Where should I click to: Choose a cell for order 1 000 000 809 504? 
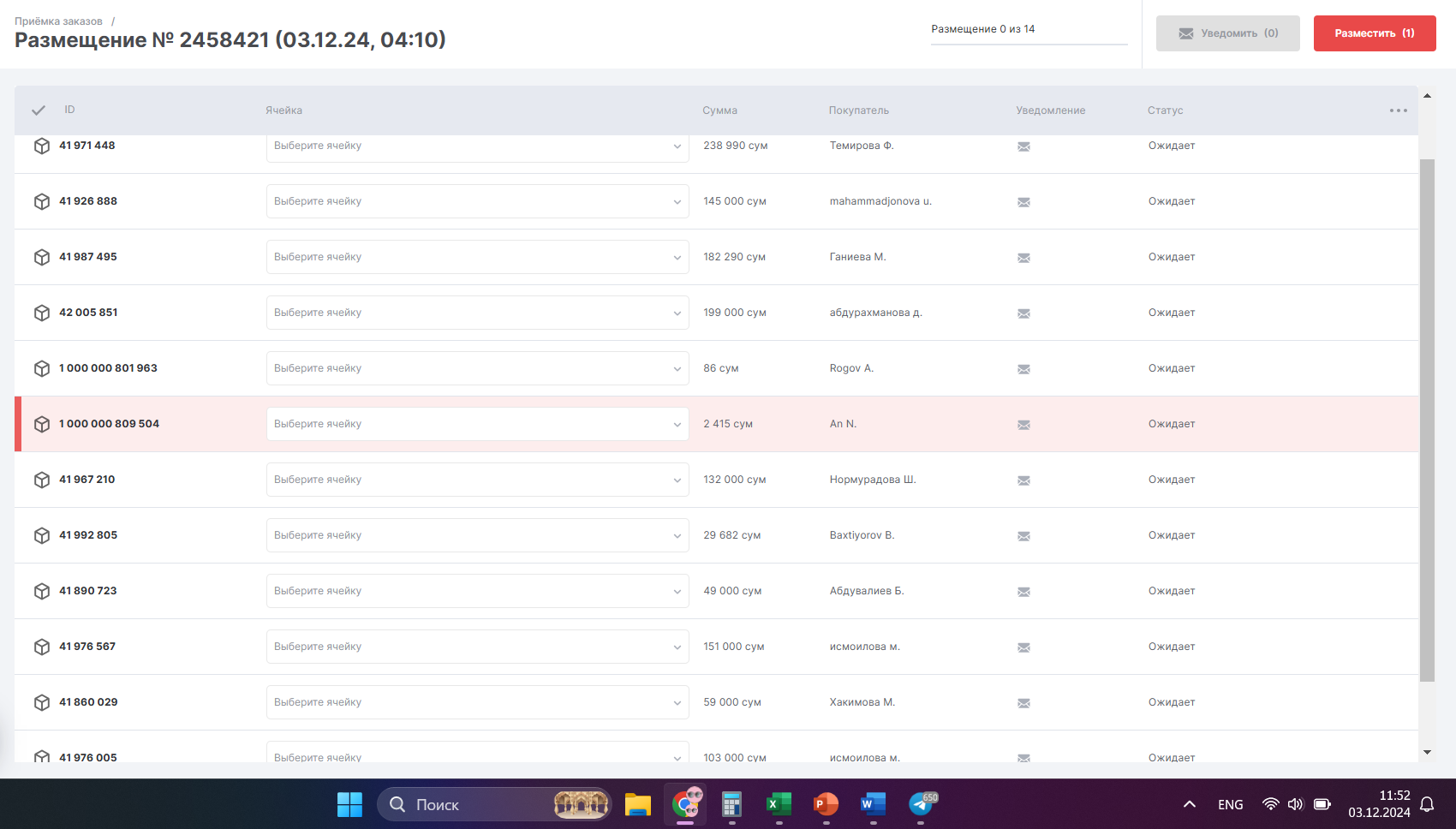[478, 424]
